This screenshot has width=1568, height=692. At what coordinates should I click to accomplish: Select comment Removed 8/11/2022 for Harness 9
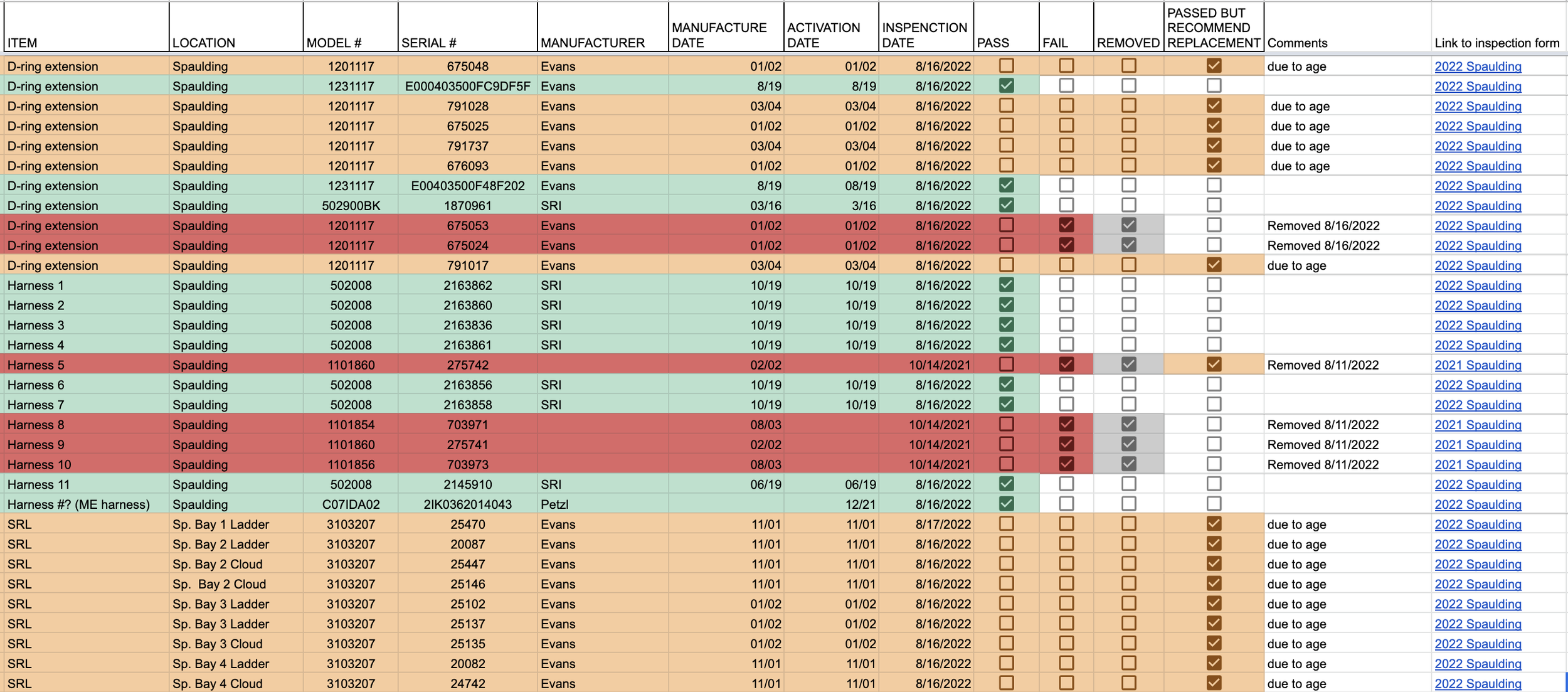[1347, 445]
